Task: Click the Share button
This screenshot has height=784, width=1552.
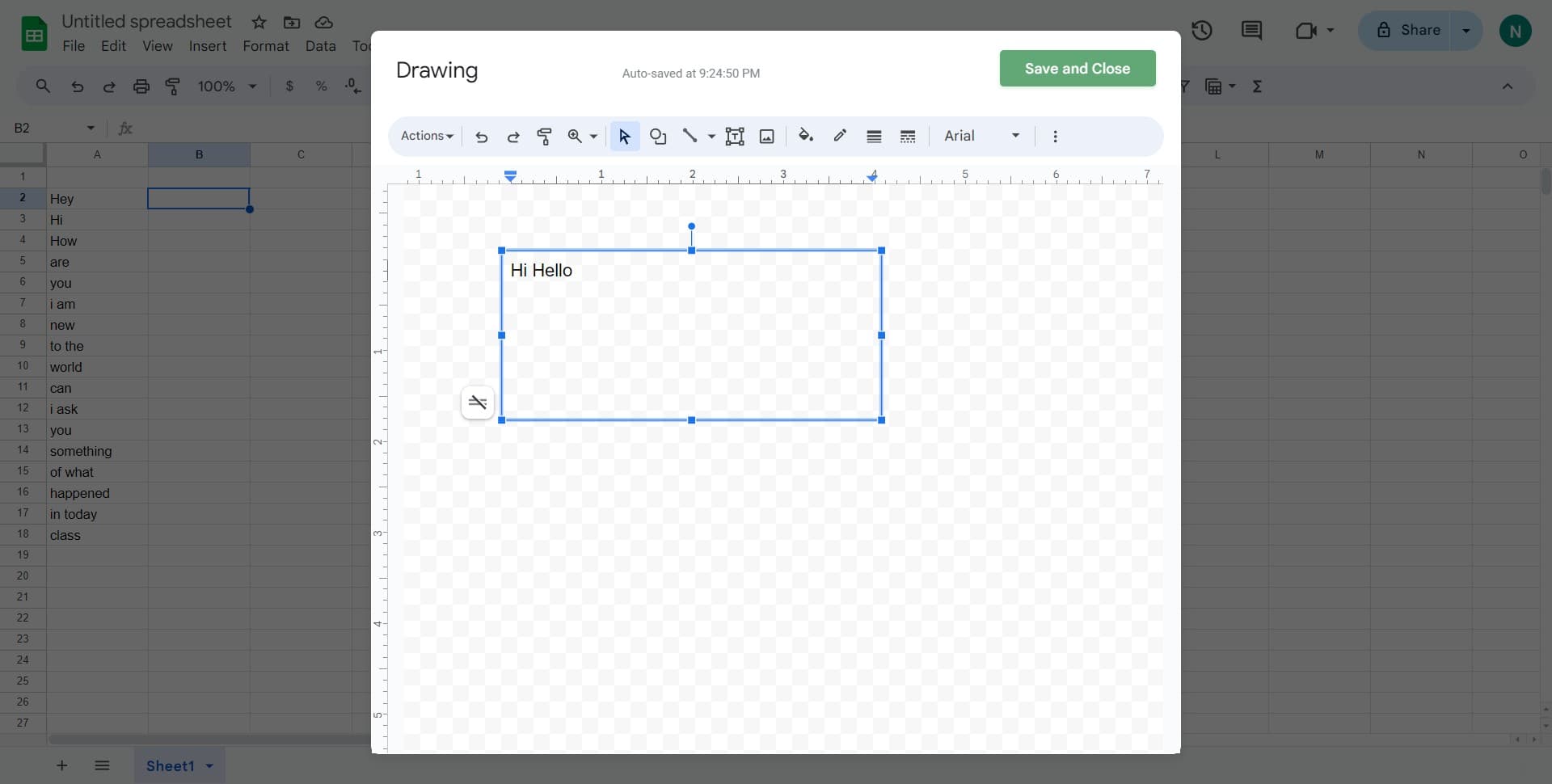Action: (x=1415, y=30)
